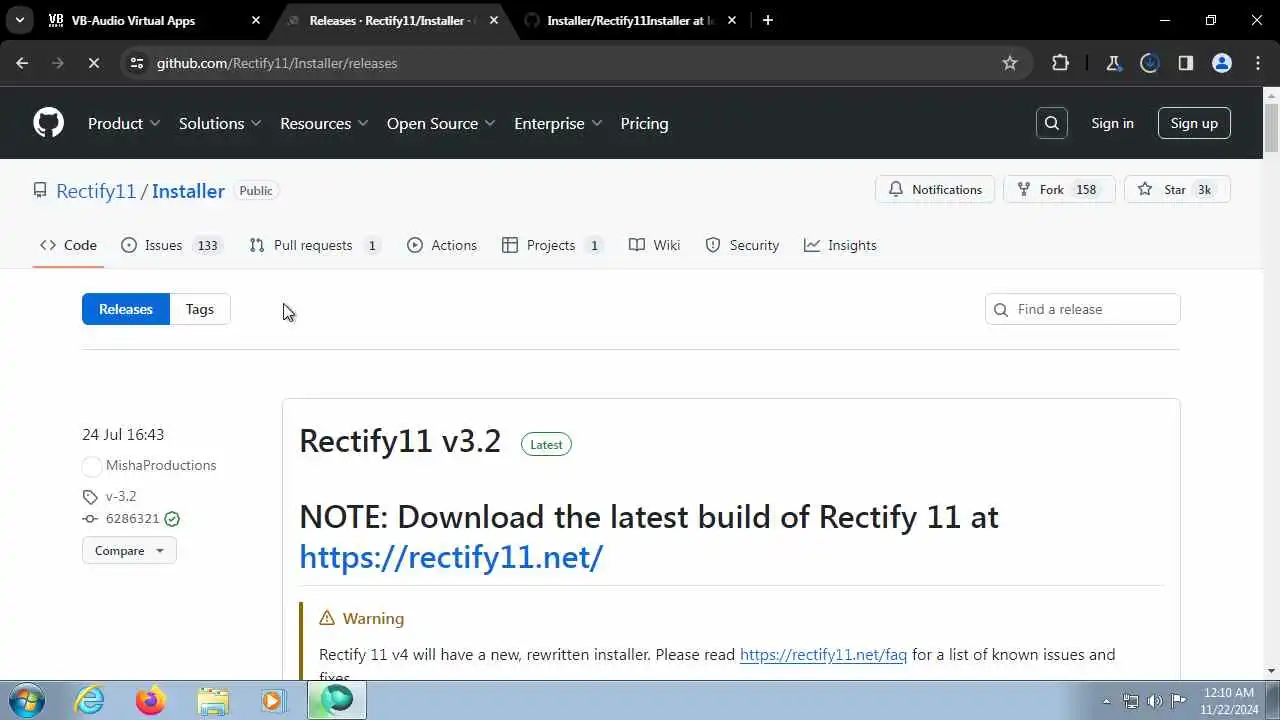Open the browser three-dot menu
Viewport: 1280px width, 720px height.
(x=1257, y=63)
